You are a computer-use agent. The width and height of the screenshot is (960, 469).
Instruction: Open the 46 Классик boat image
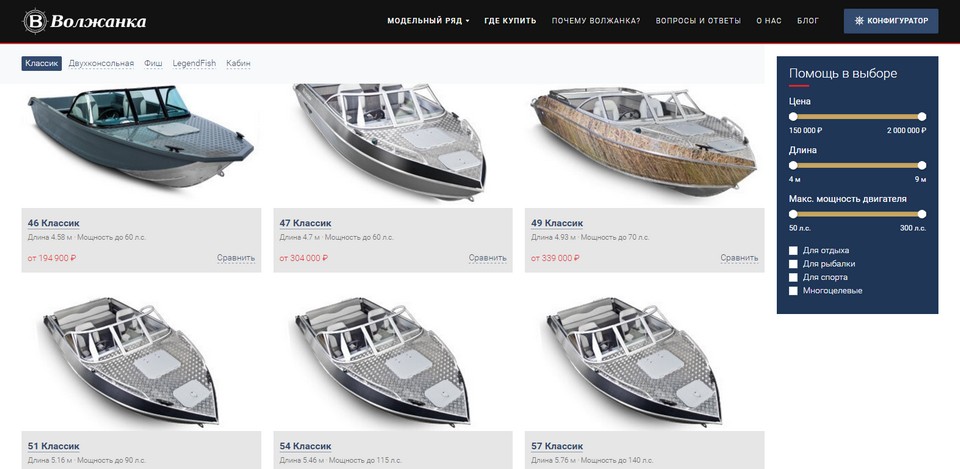tap(141, 137)
